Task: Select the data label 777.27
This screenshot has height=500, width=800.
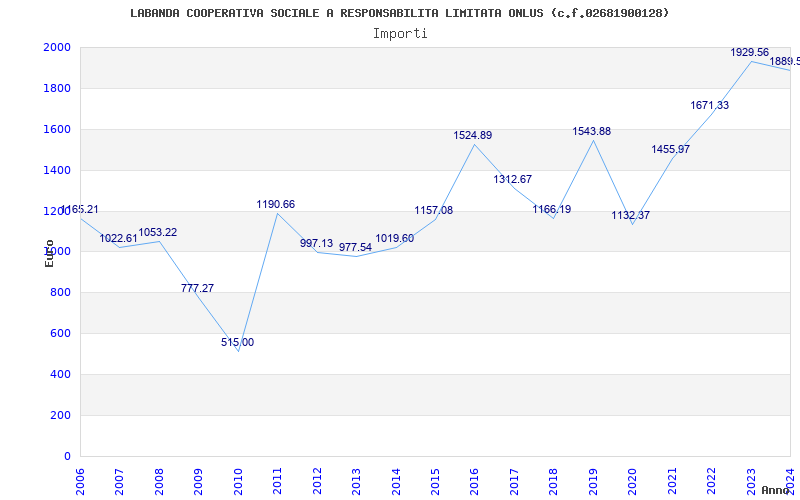Action: tap(197, 288)
